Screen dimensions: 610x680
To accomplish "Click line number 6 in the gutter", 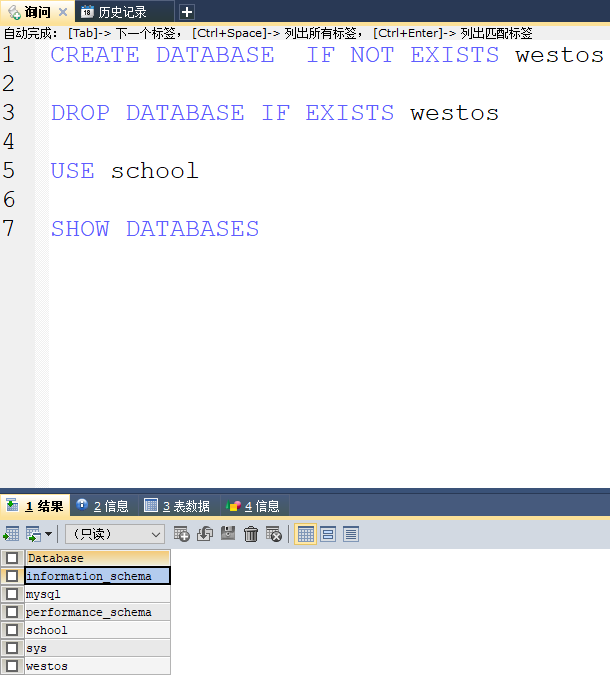I will (x=8, y=199).
